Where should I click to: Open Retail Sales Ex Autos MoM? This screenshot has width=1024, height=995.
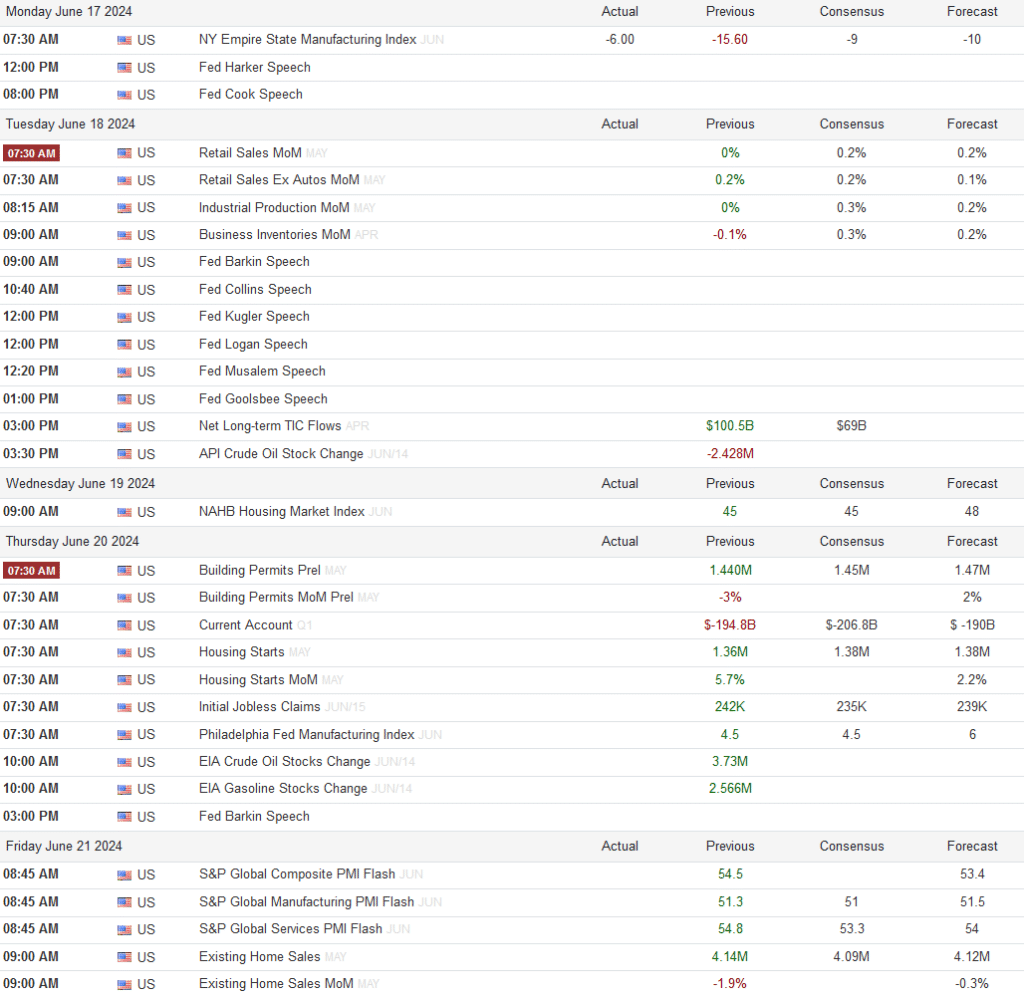[x=279, y=180]
